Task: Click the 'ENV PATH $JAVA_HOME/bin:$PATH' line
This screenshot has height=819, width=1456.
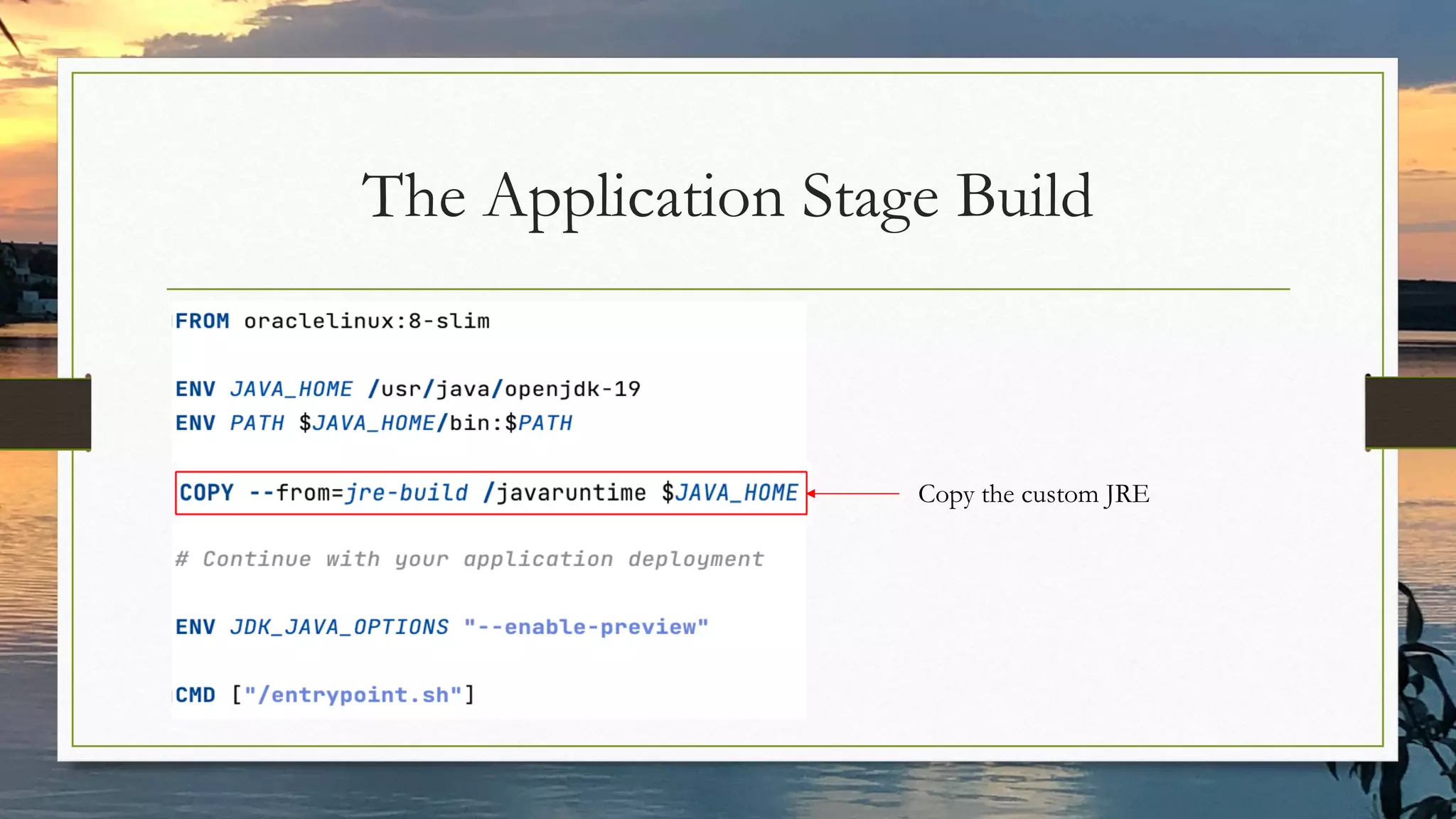Action: tap(374, 423)
